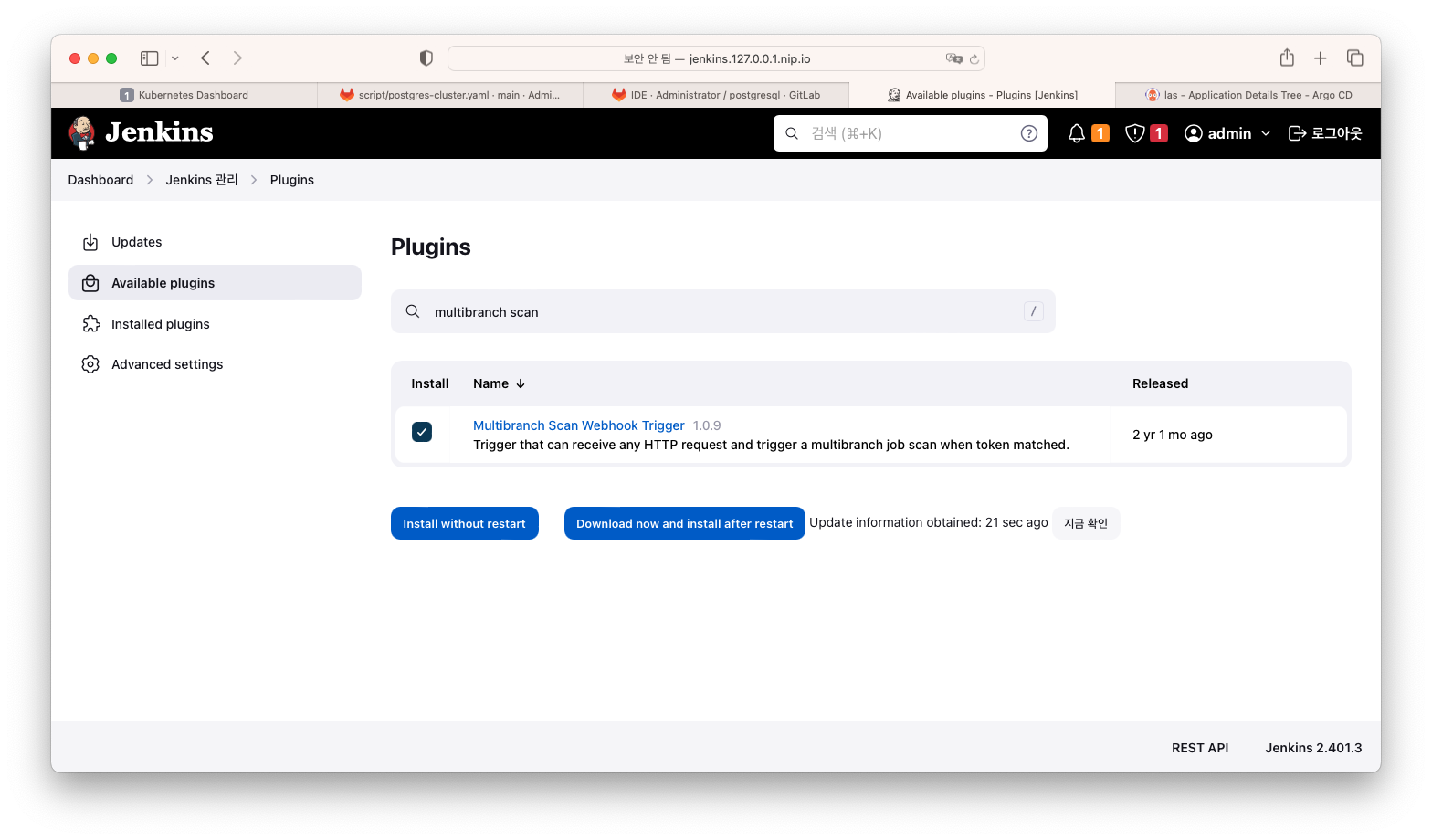Image resolution: width=1432 pixels, height=840 pixels.
Task: Click the Jenkins wordmark title
Action: 159,132
